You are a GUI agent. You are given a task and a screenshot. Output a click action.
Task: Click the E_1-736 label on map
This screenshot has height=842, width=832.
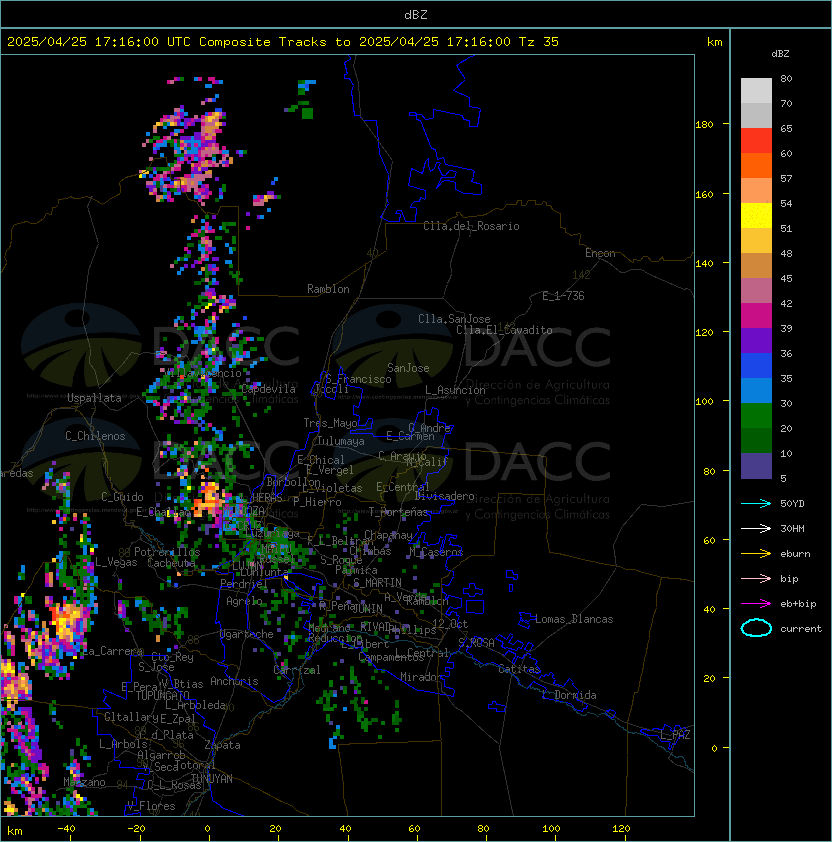click(x=563, y=296)
